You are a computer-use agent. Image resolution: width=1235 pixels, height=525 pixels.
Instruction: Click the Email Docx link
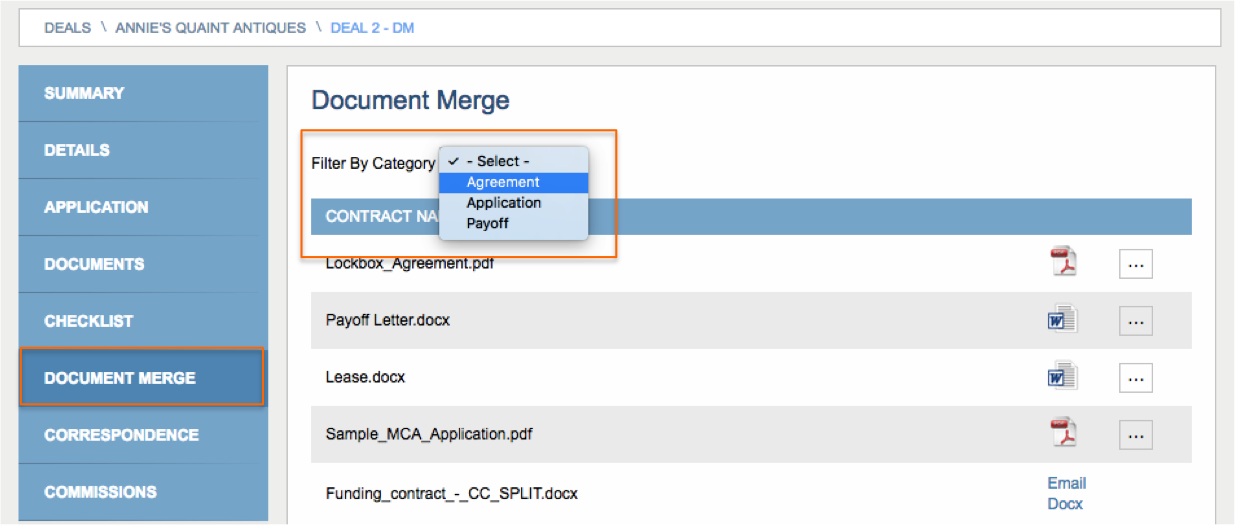pyautogui.click(x=1067, y=493)
